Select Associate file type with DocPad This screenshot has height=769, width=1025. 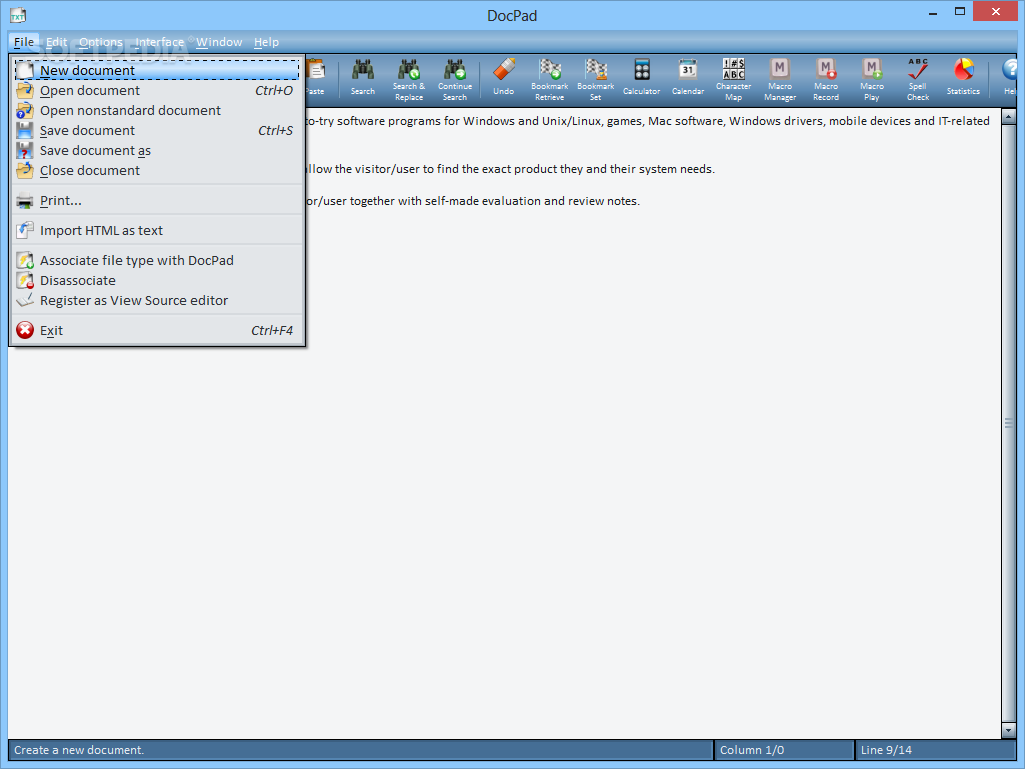pyautogui.click(x=157, y=260)
